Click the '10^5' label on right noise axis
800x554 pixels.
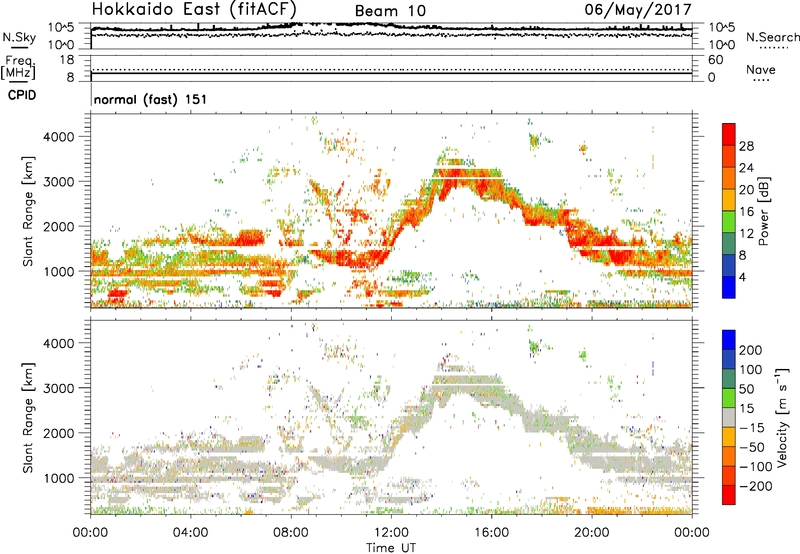722,28
